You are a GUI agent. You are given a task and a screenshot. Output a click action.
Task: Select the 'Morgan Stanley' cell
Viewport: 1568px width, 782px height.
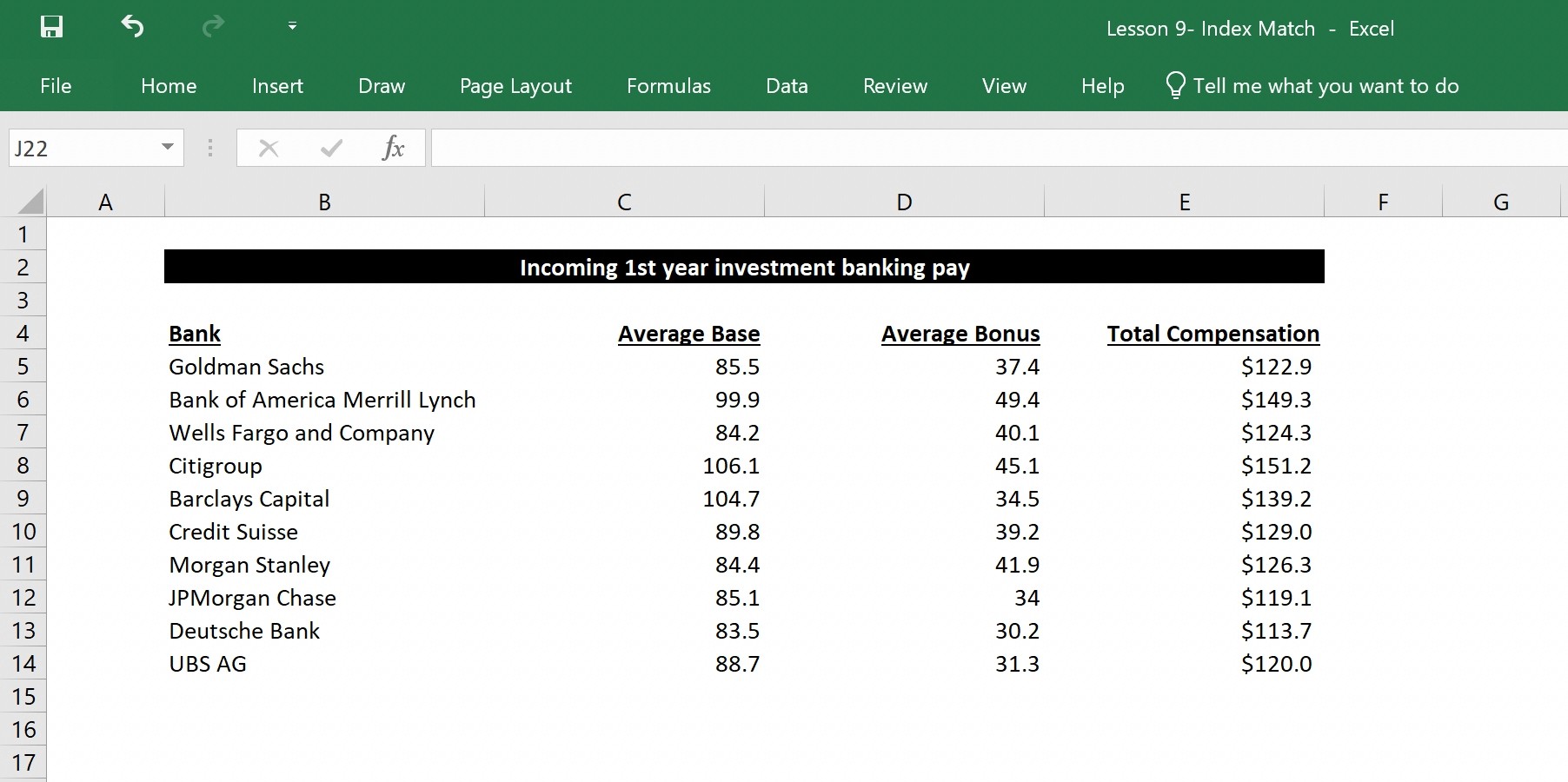324,565
